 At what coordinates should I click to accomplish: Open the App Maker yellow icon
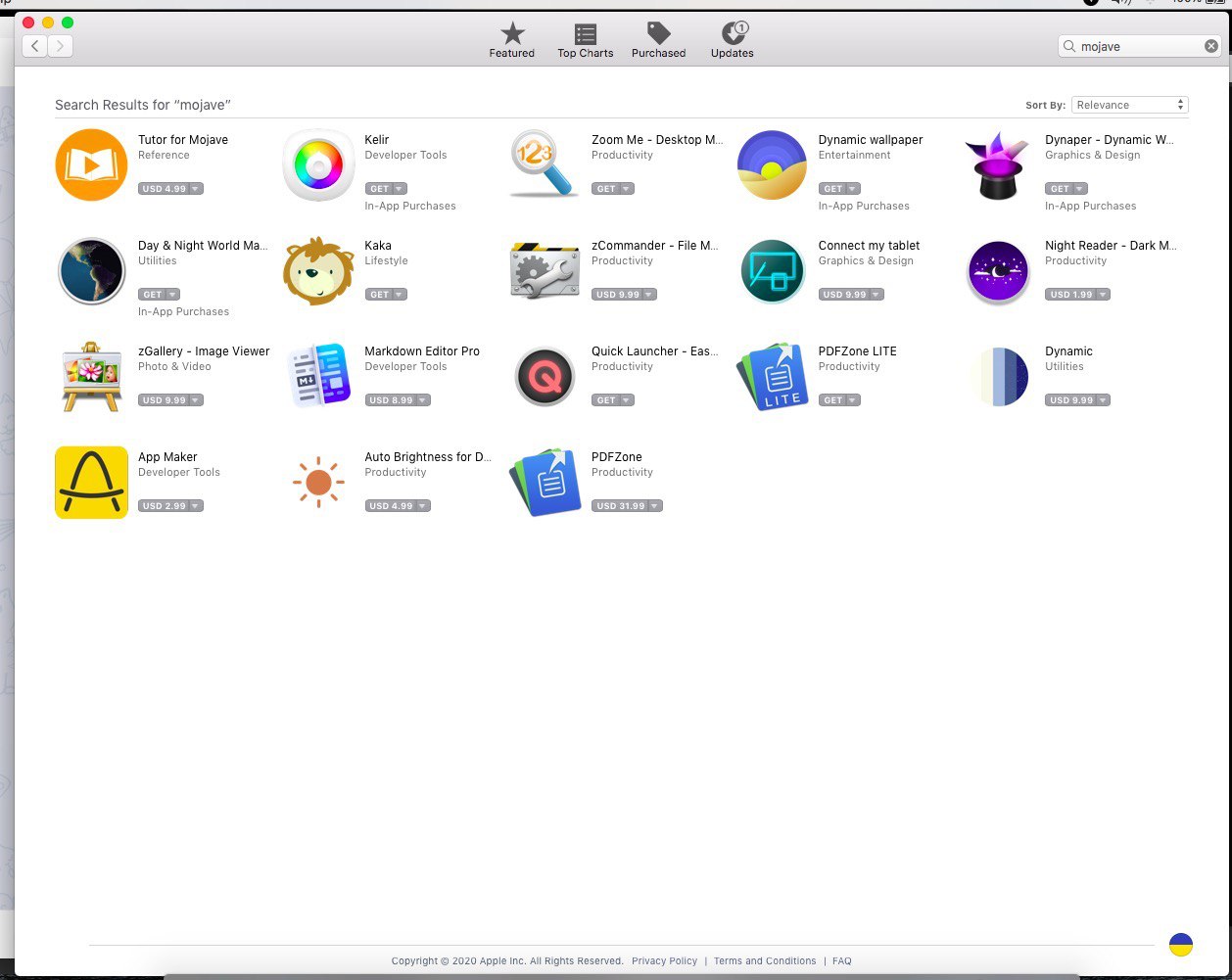[x=91, y=482]
